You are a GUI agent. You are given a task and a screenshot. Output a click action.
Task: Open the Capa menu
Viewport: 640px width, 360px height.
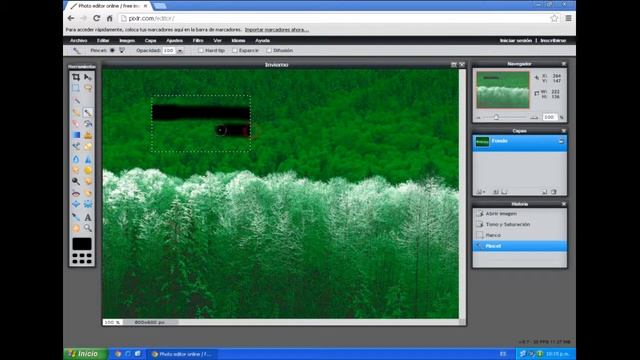[x=151, y=40]
